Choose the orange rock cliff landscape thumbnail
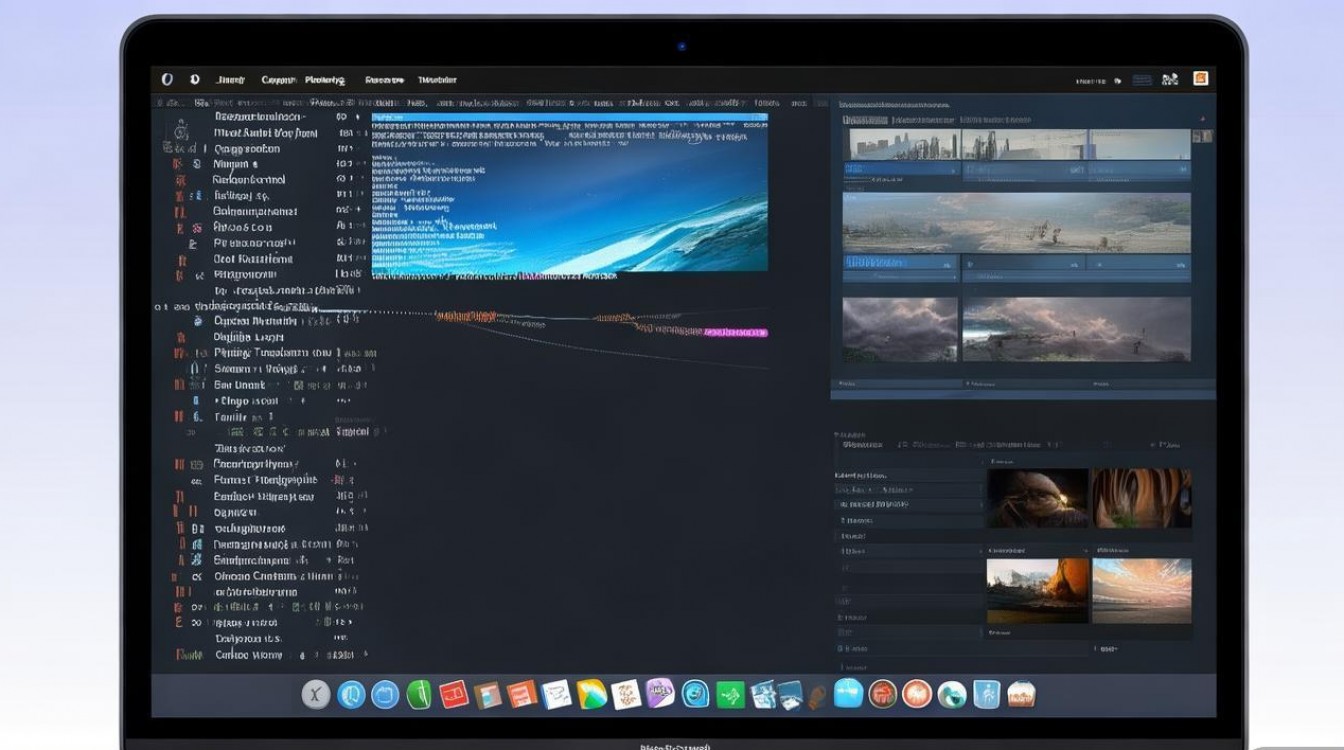This screenshot has height=750, width=1344. 1036,591
